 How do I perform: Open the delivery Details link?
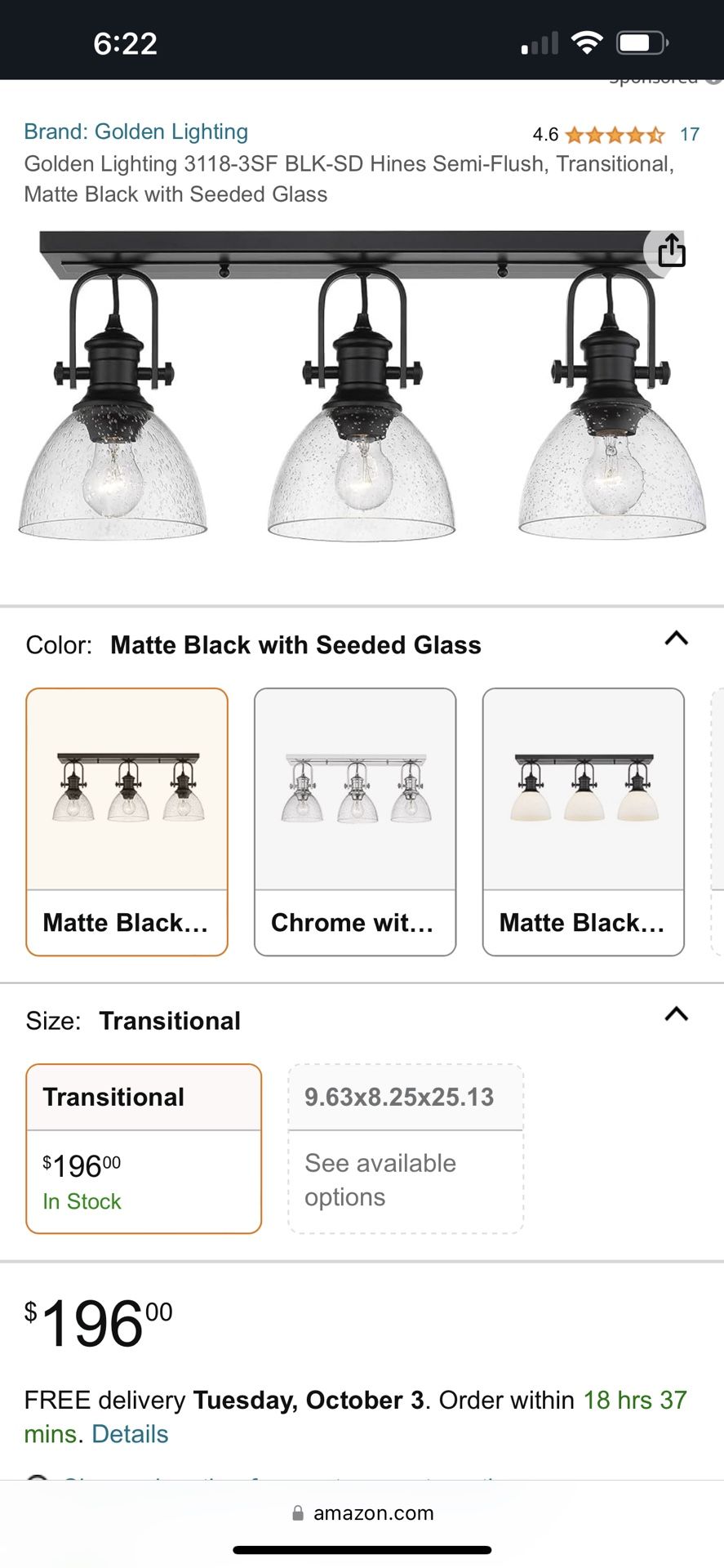130,1434
